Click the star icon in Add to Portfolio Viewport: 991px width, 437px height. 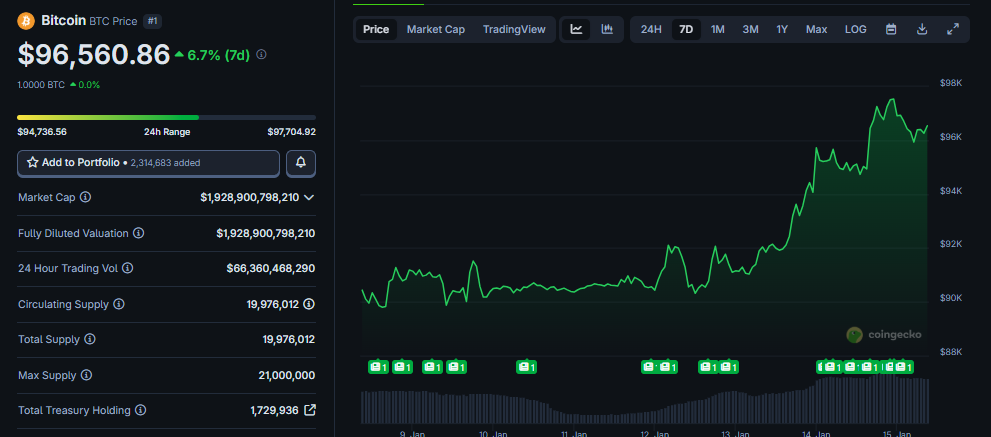[x=33, y=163]
